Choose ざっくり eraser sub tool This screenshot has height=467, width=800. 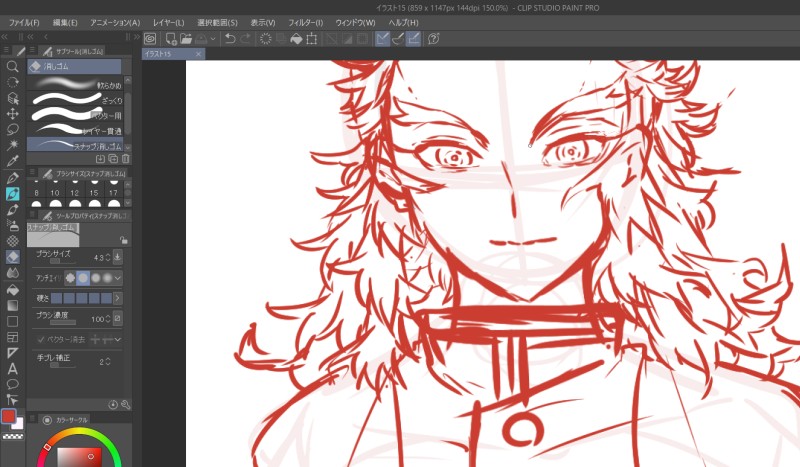tap(76, 99)
